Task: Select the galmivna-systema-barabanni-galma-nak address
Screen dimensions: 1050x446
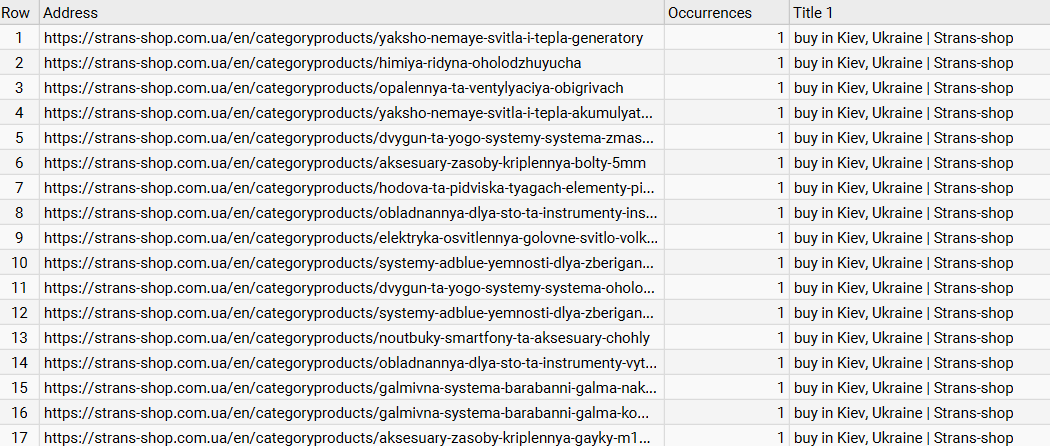Action: pyautogui.click(x=349, y=388)
